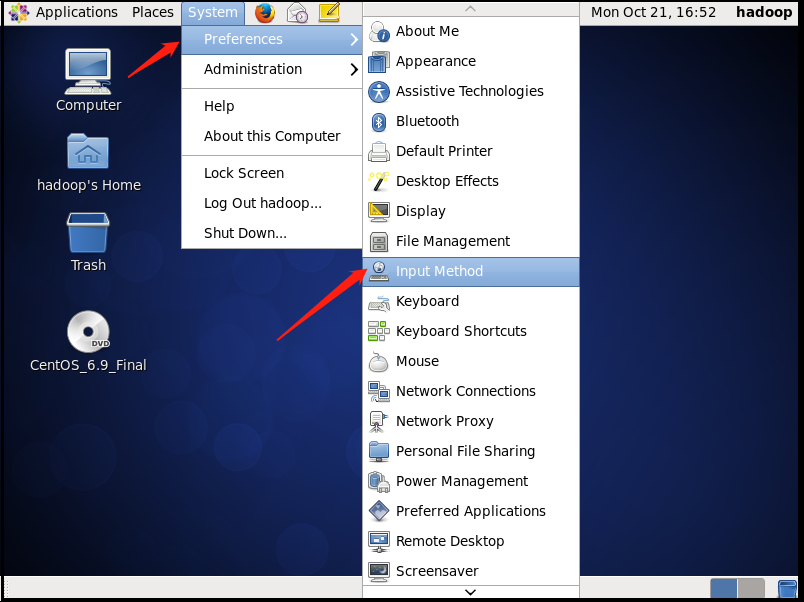804x602 pixels.
Task: Open notes applet in top panel
Action: tap(329, 12)
